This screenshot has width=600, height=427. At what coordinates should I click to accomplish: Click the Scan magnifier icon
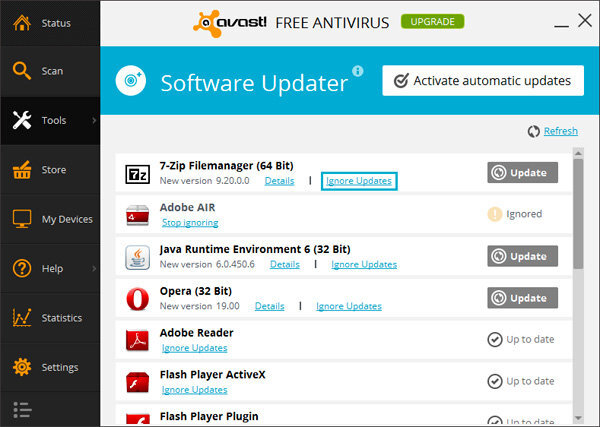[x=22, y=71]
